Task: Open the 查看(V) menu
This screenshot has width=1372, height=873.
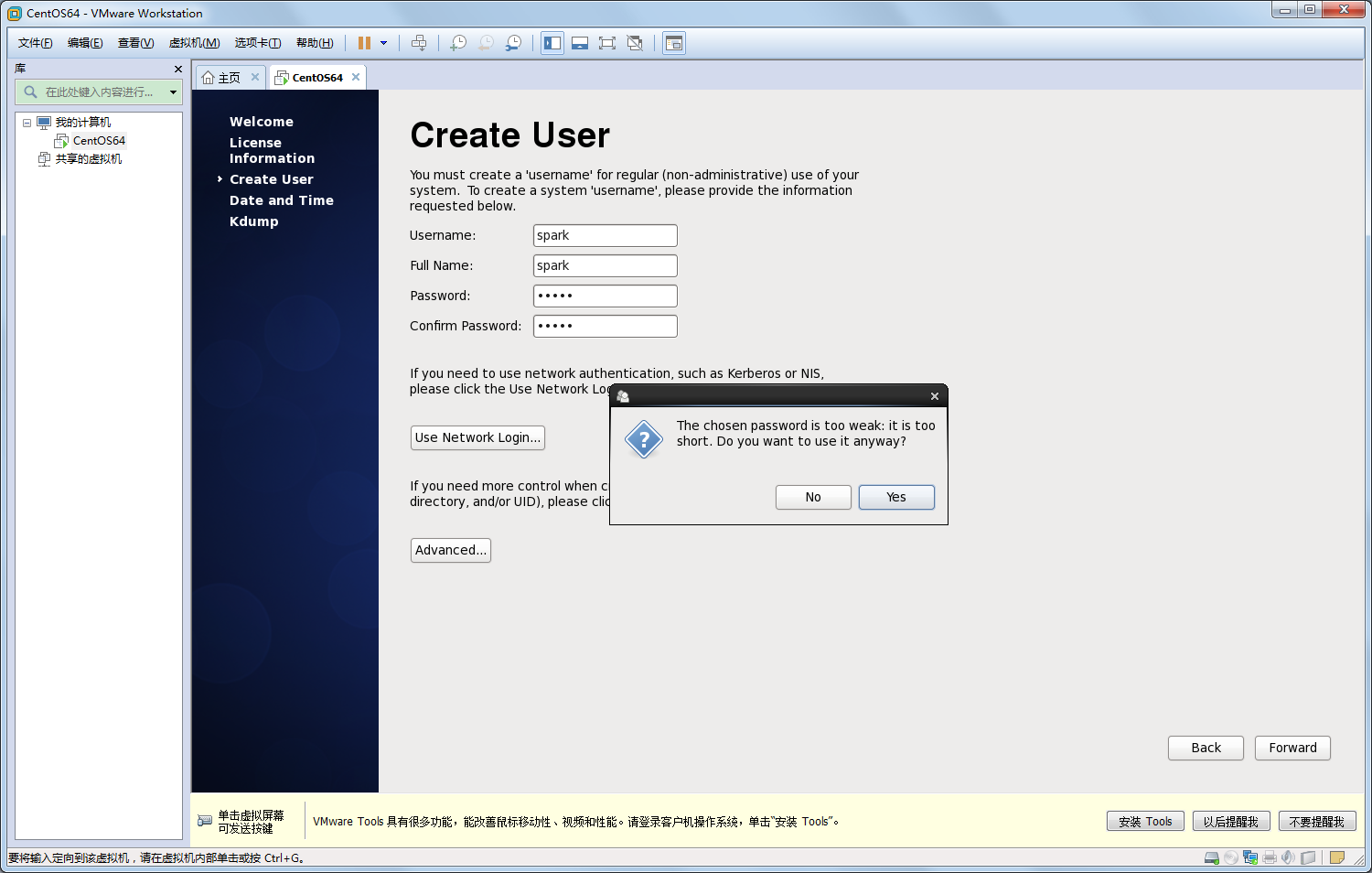Action: coord(135,43)
